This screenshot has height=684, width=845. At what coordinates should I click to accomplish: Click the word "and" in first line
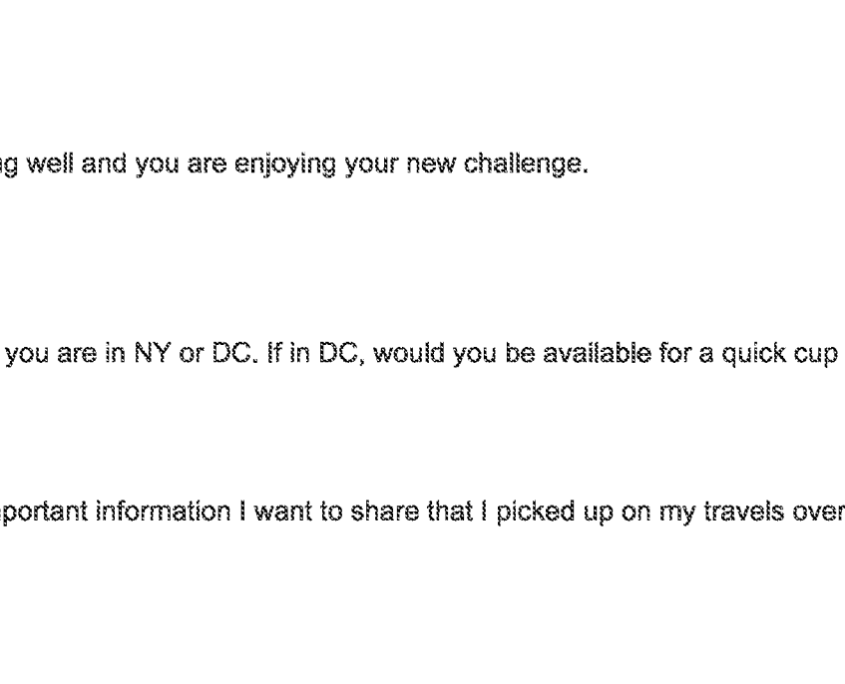103,163
